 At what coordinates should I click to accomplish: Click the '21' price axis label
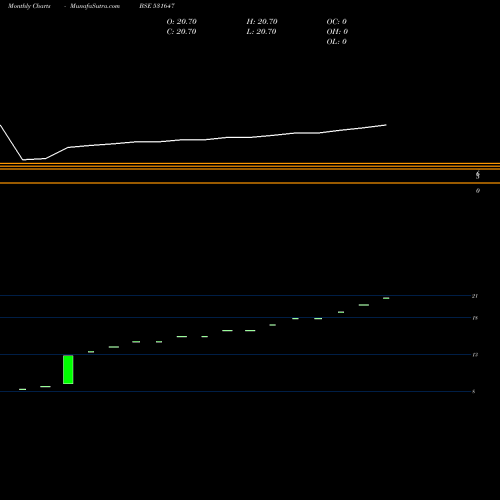[475, 296]
